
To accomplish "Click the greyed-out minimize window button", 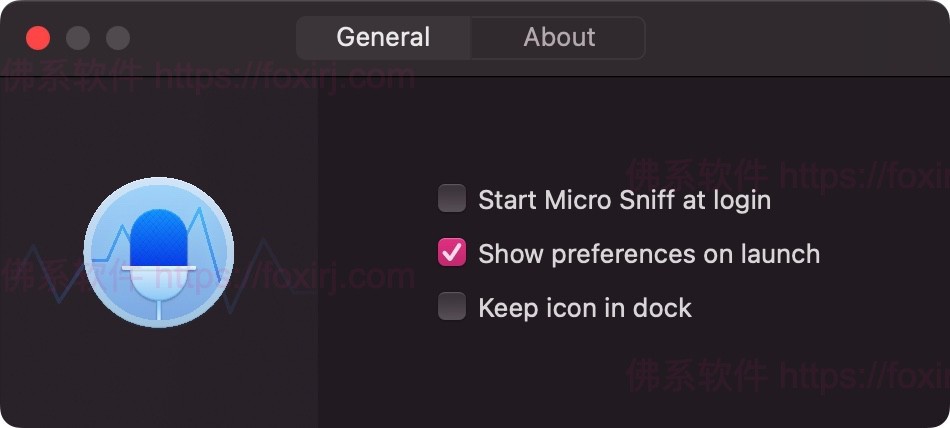I will (x=78, y=38).
